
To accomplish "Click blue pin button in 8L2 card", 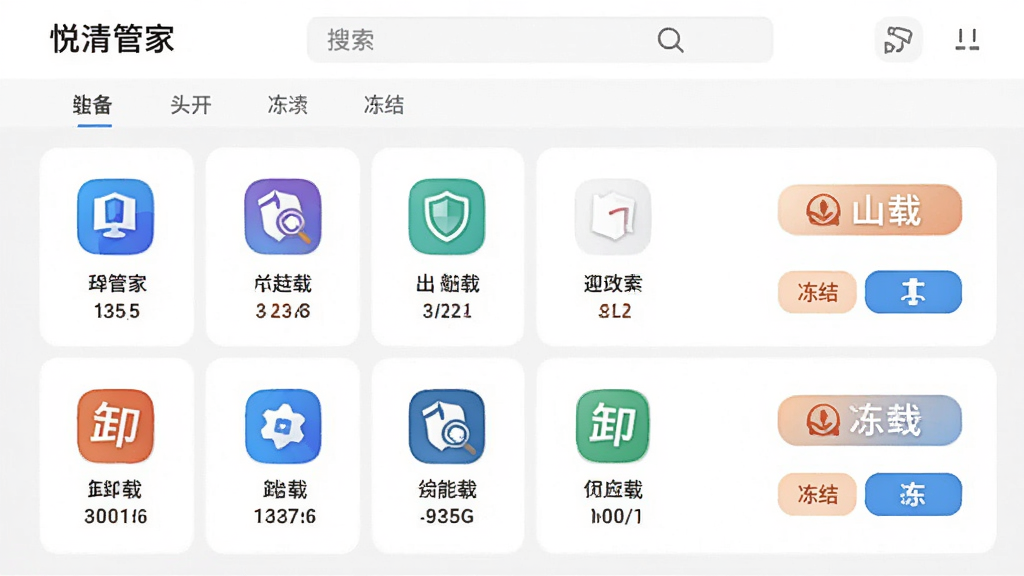I will 913,292.
